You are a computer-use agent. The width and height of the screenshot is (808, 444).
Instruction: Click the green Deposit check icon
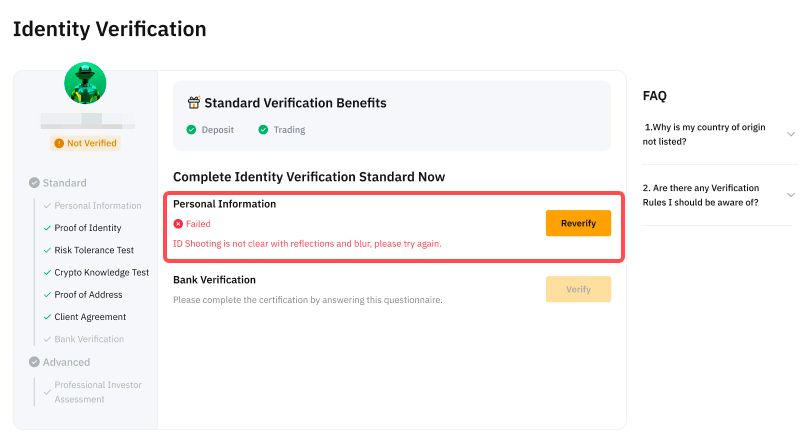pyautogui.click(x=191, y=130)
